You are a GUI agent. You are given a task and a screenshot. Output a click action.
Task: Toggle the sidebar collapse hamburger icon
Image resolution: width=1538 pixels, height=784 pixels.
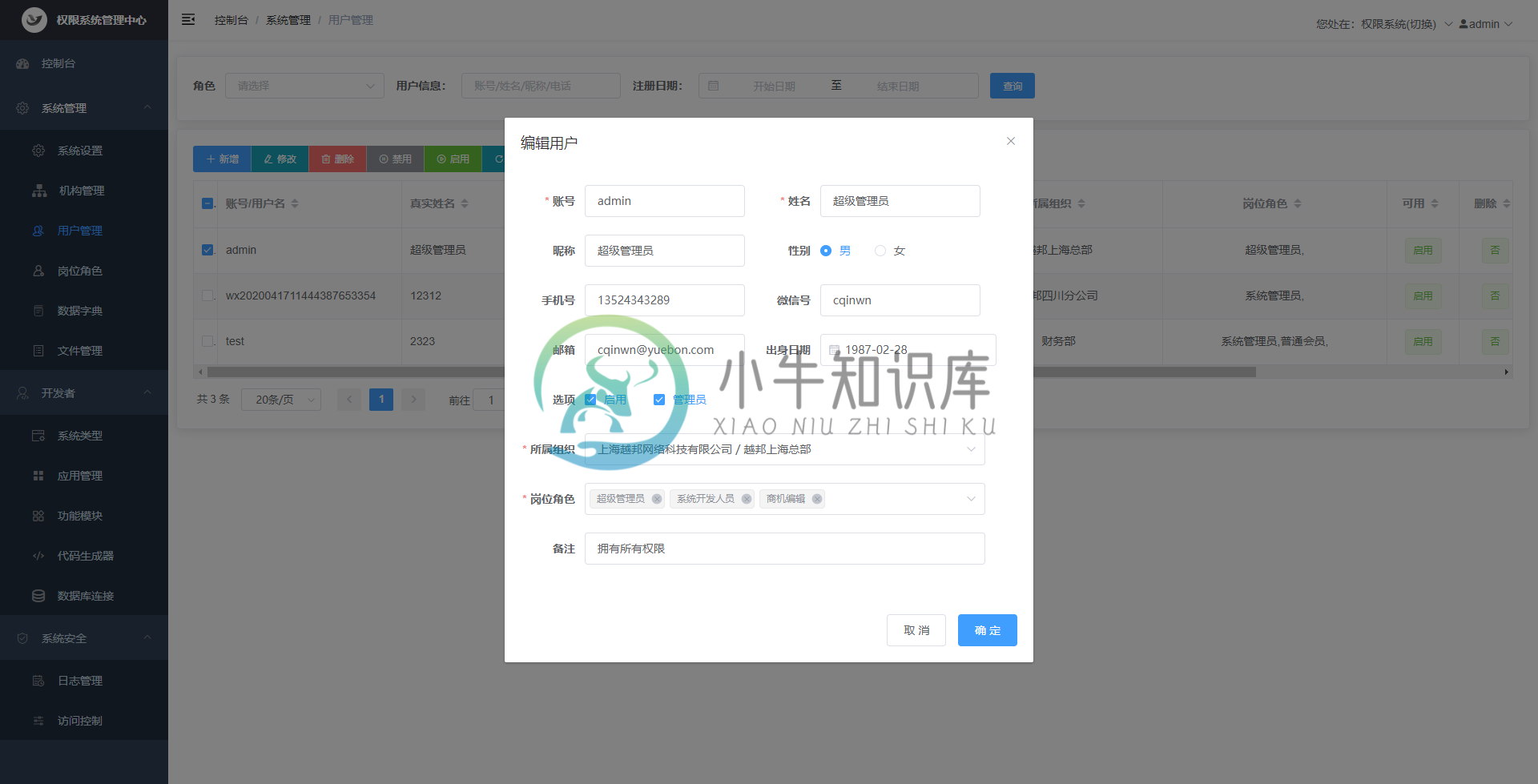(188, 19)
